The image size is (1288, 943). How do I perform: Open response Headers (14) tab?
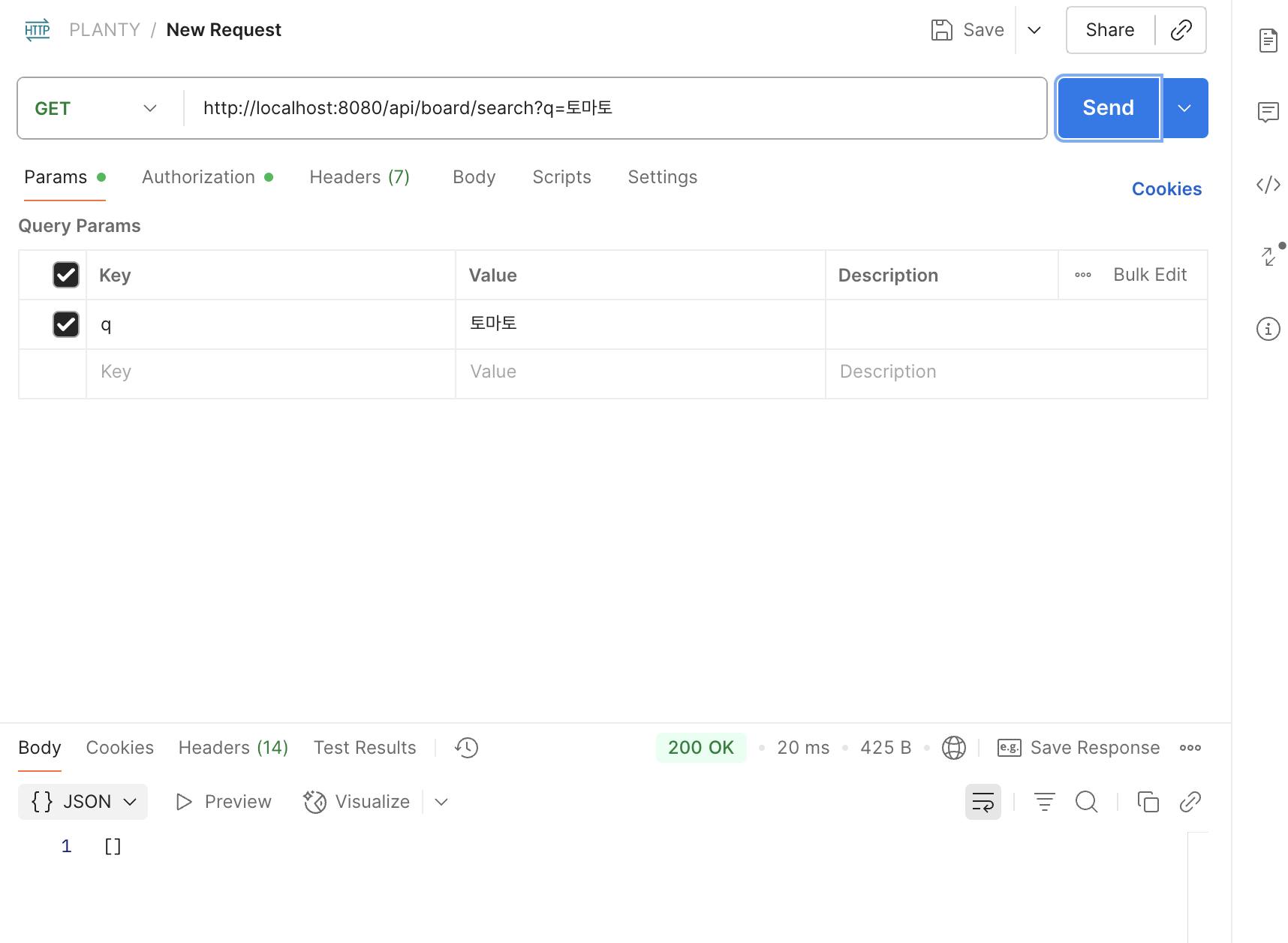233,748
